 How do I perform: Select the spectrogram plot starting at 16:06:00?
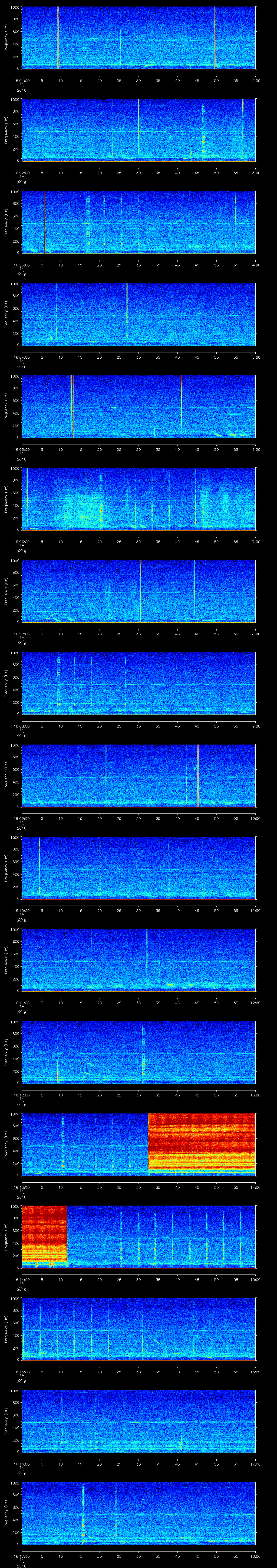pos(138,499)
